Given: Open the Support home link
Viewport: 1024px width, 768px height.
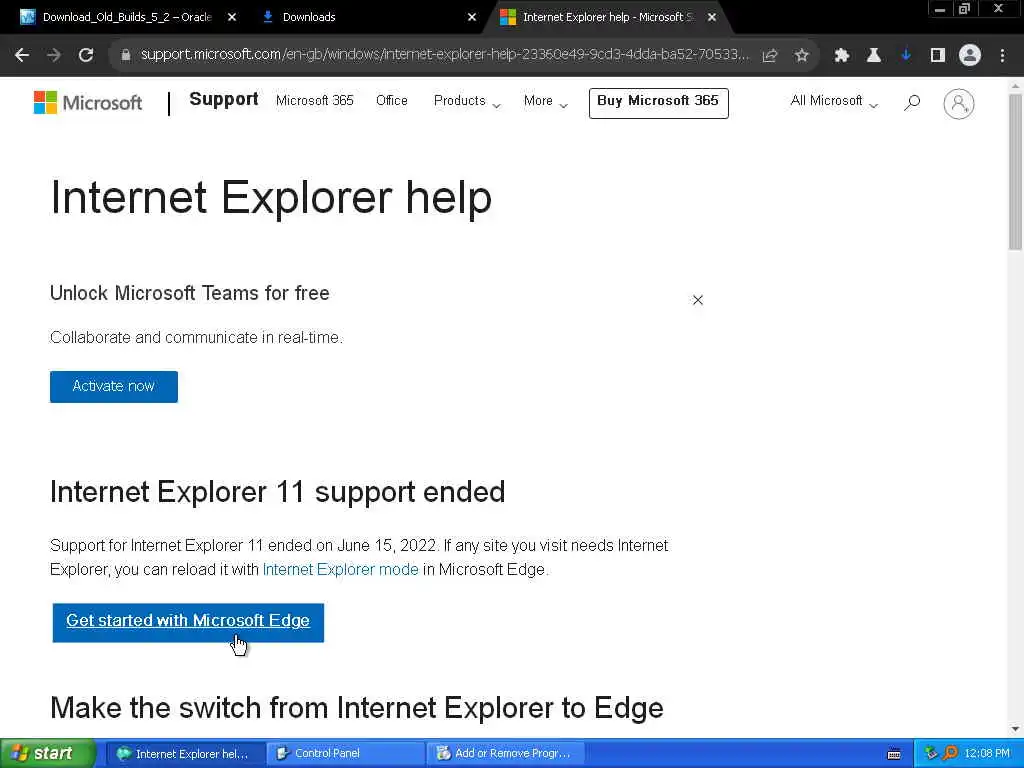Looking at the screenshot, I should click(x=223, y=99).
